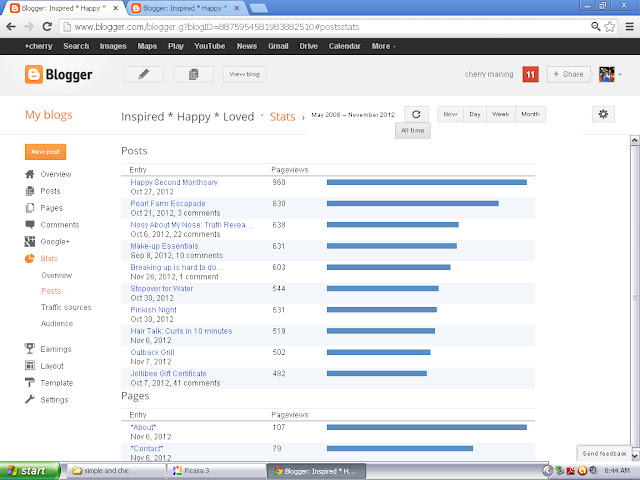
Task: Click the New post button
Action: (x=45, y=152)
